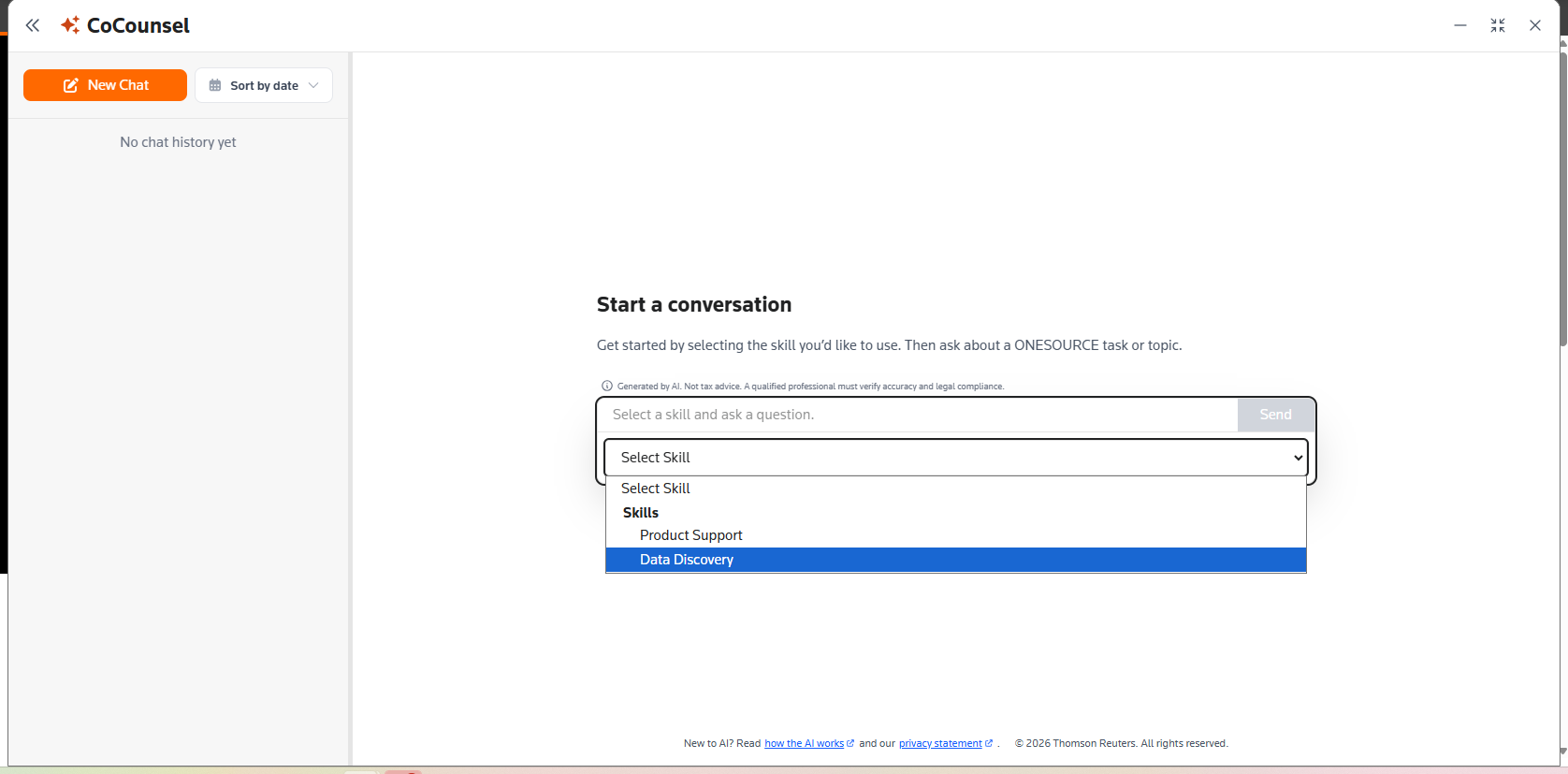Click the 'No chat history yet' text
The height and width of the screenshot is (774, 1568).
(178, 142)
